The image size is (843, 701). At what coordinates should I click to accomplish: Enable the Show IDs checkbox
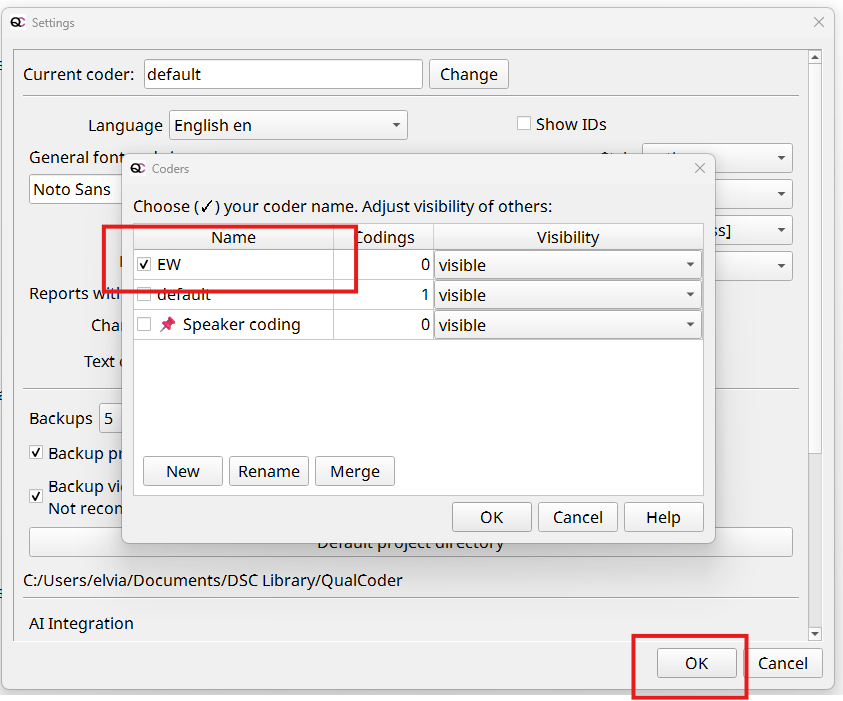tap(523, 124)
